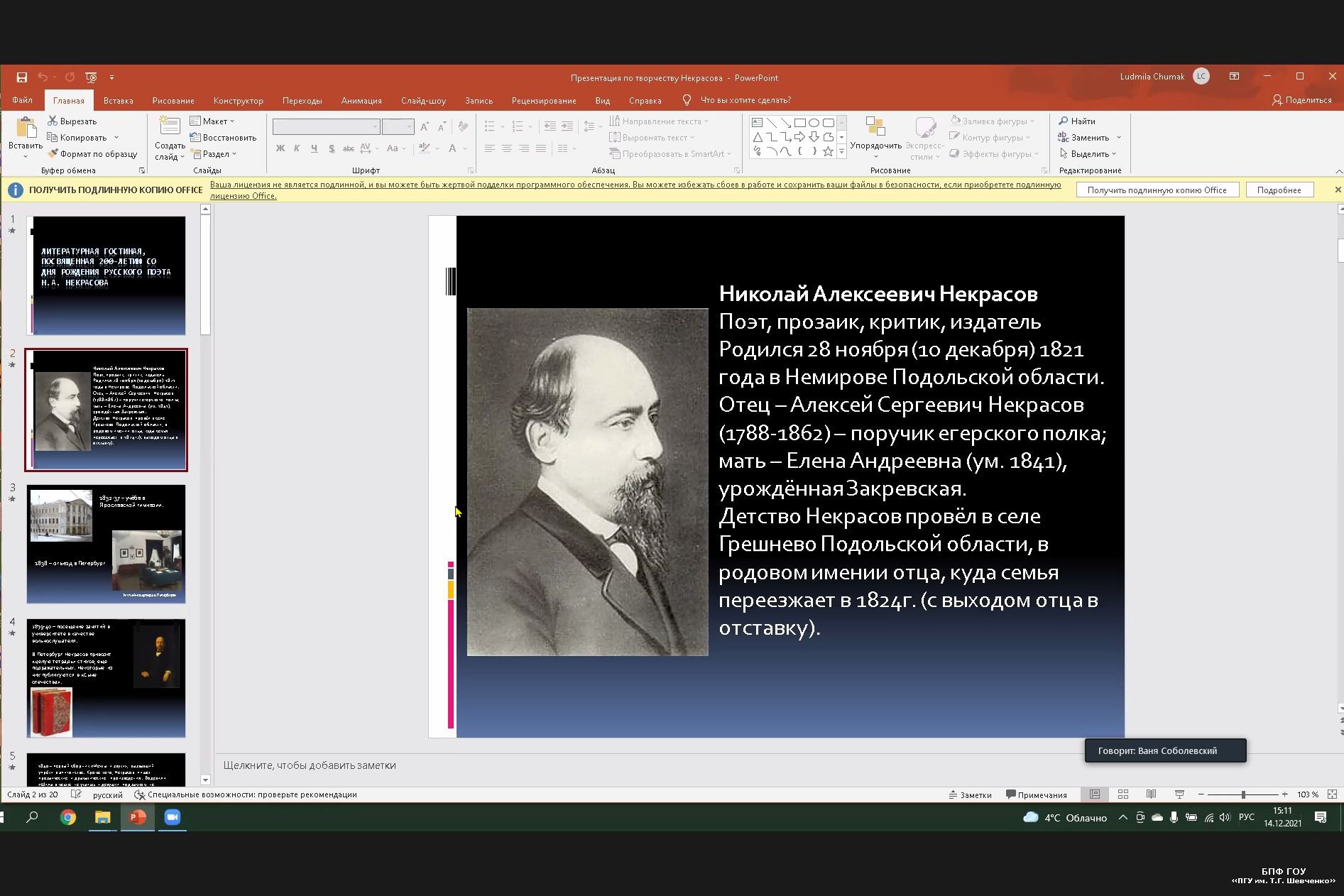Viewport: 1344px width, 896px height.
Task: Expand Section (Раздел) dropdown
Action: [214, 154]
